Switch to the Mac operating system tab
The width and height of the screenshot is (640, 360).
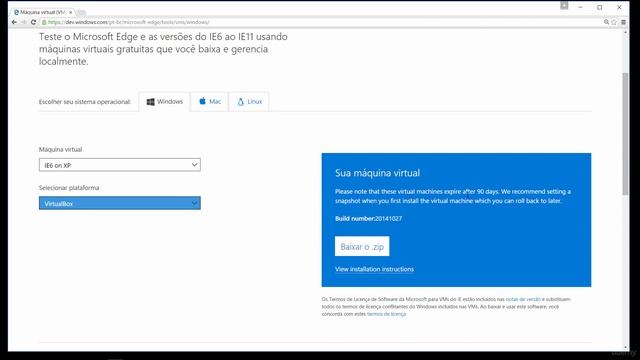click(210, 102)
